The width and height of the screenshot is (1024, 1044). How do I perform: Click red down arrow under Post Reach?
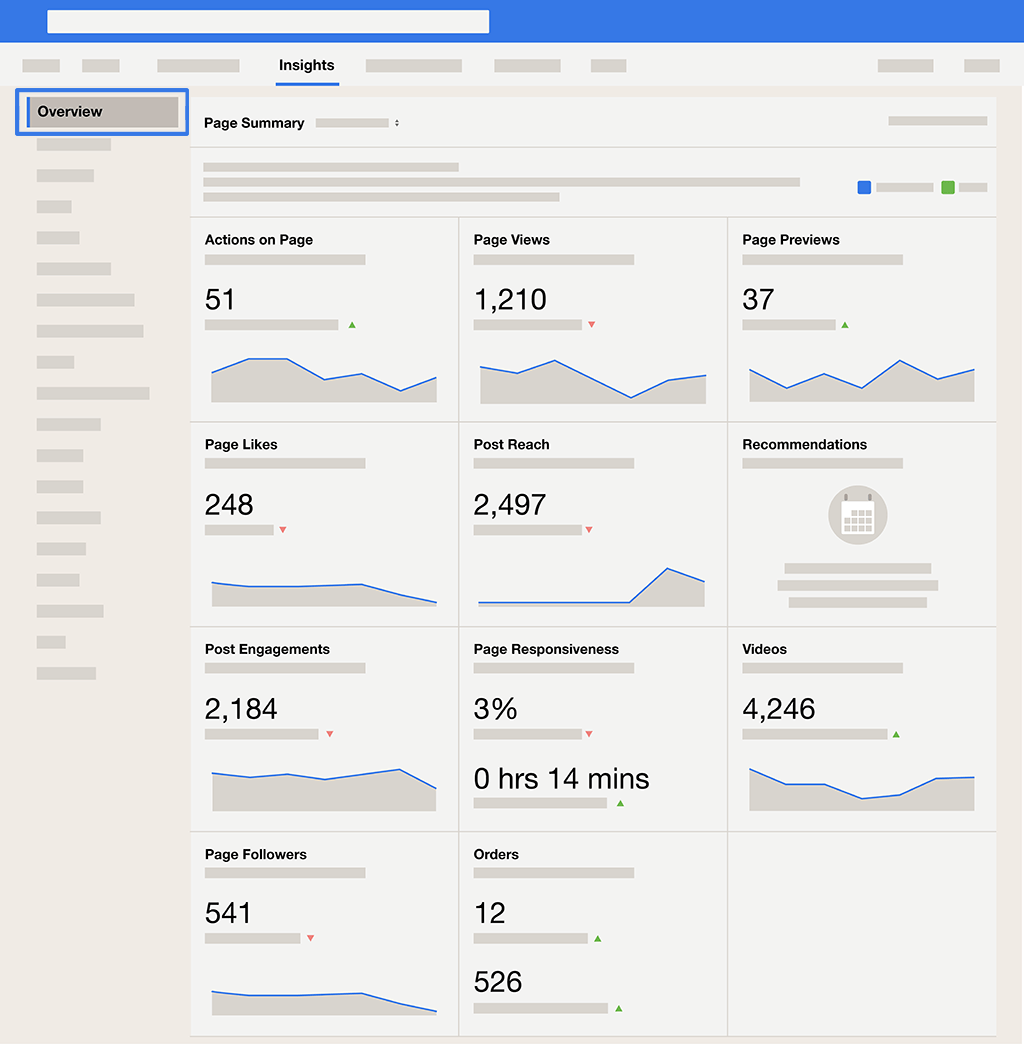pos(589,529)
